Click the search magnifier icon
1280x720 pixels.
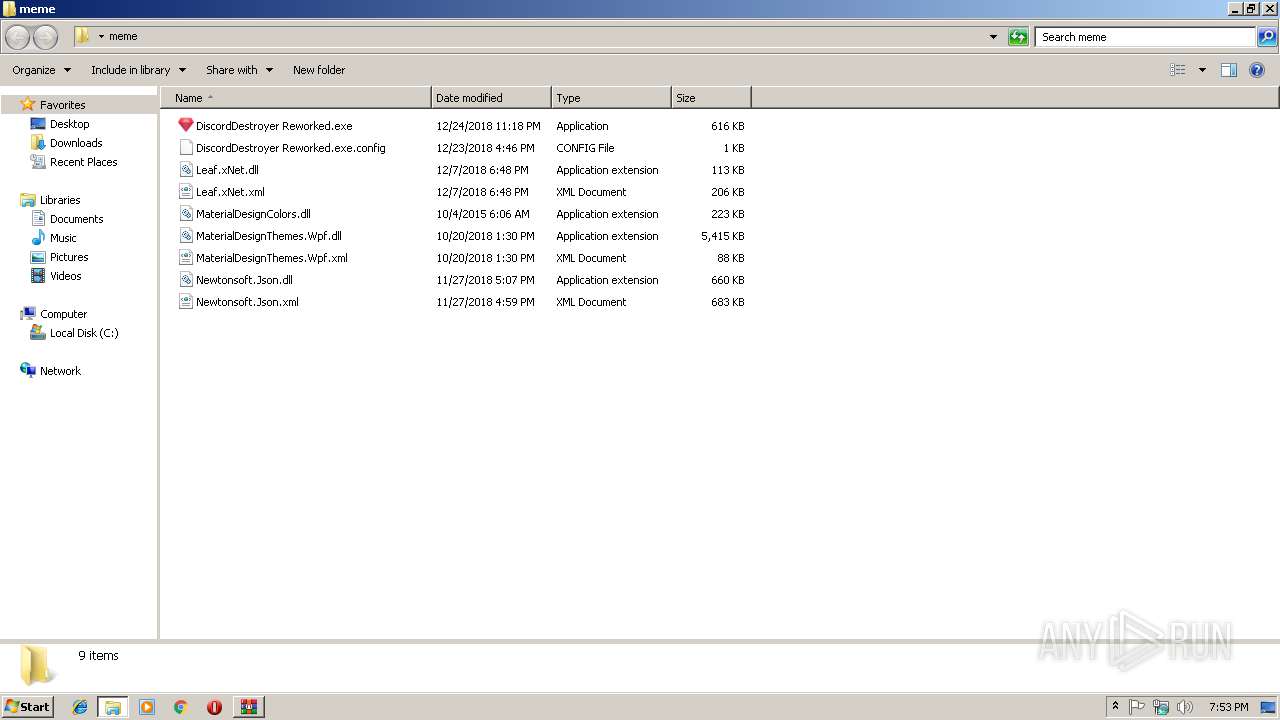pos(1267,37)
